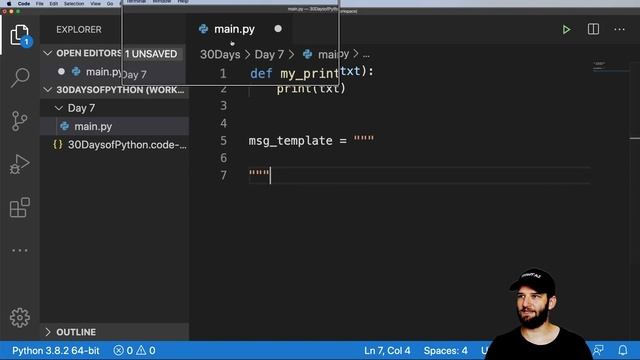The height and width of the screenshot is (360, 640).
Task: Split the editor to the right
Action: 593,29
